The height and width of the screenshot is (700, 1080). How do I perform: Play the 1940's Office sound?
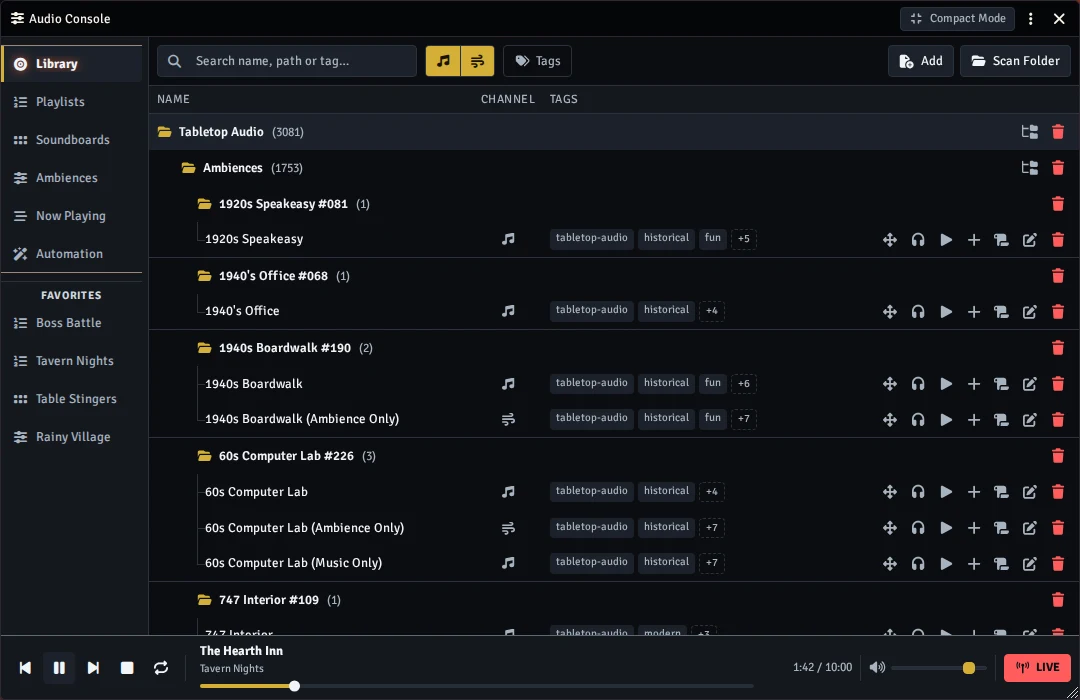pos(946,312)
